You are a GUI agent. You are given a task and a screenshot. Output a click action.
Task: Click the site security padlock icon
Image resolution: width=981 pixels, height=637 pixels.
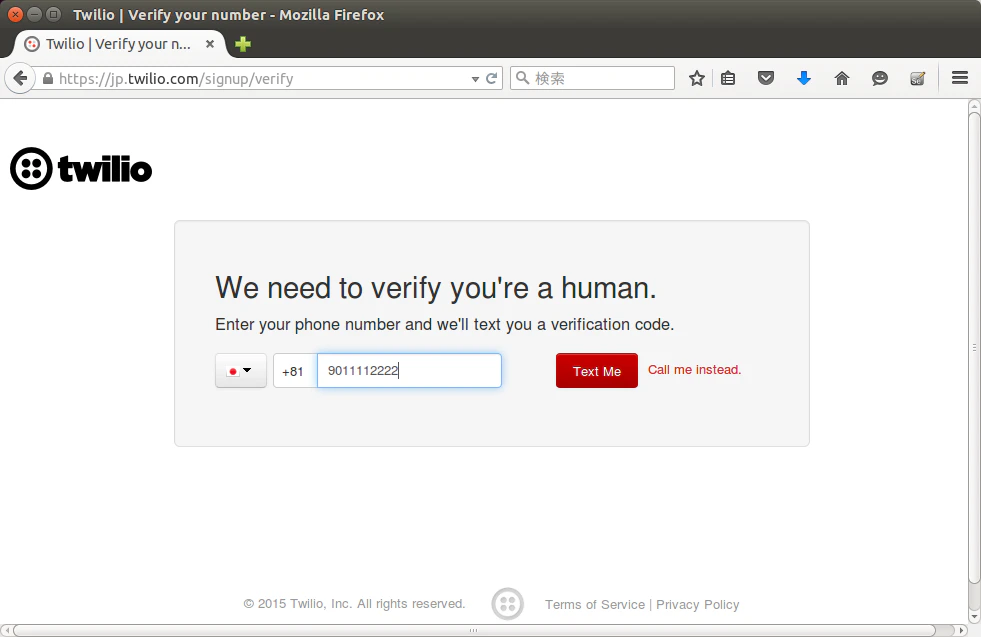click(x=48, y=78)
